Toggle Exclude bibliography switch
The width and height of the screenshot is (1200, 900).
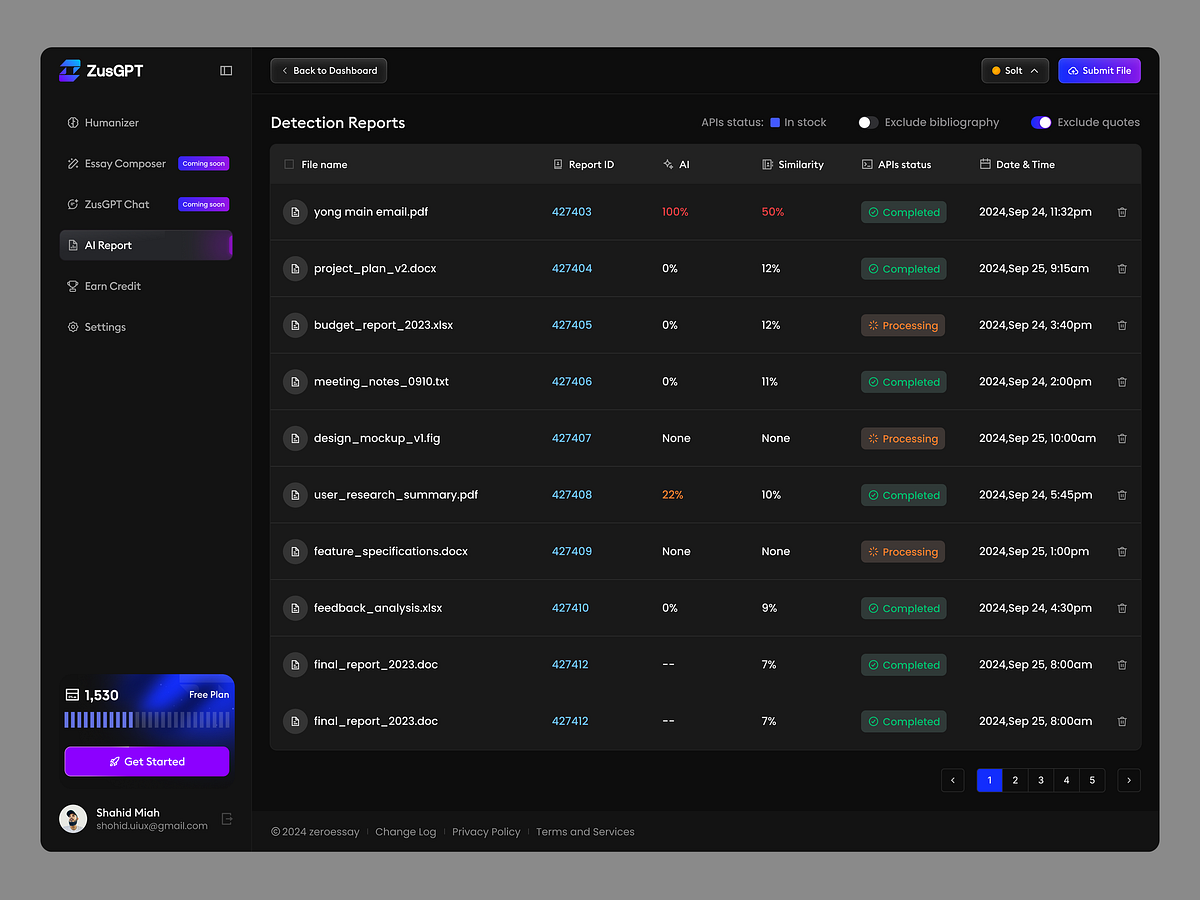(x=868, y=122)
